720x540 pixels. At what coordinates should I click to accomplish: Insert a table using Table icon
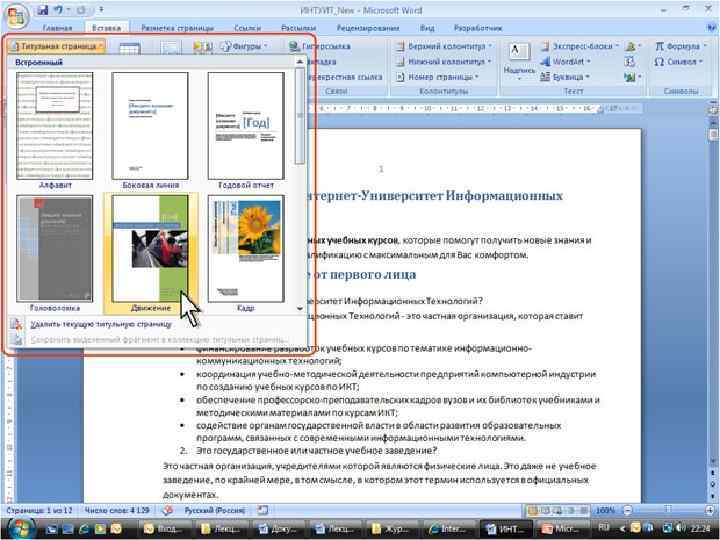click(x=130, y=49)
